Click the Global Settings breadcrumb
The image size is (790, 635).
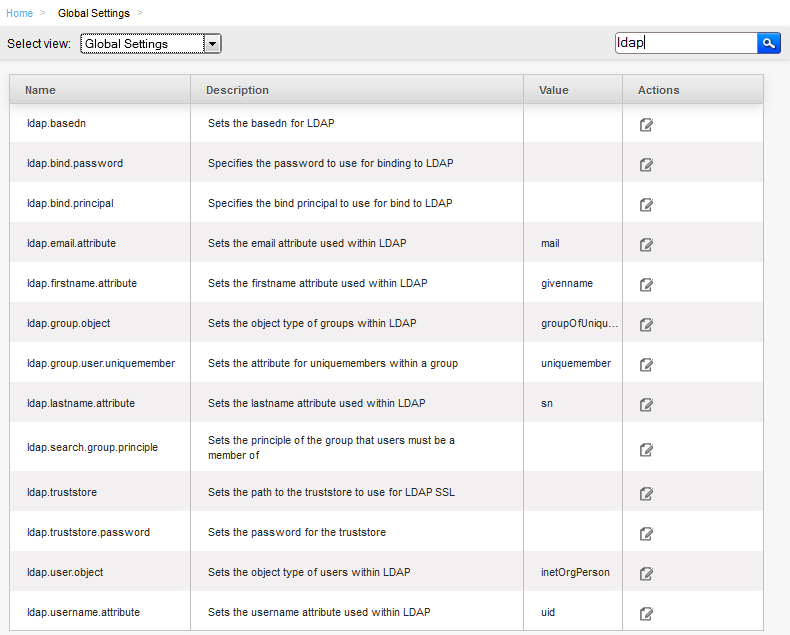(94, 13)
